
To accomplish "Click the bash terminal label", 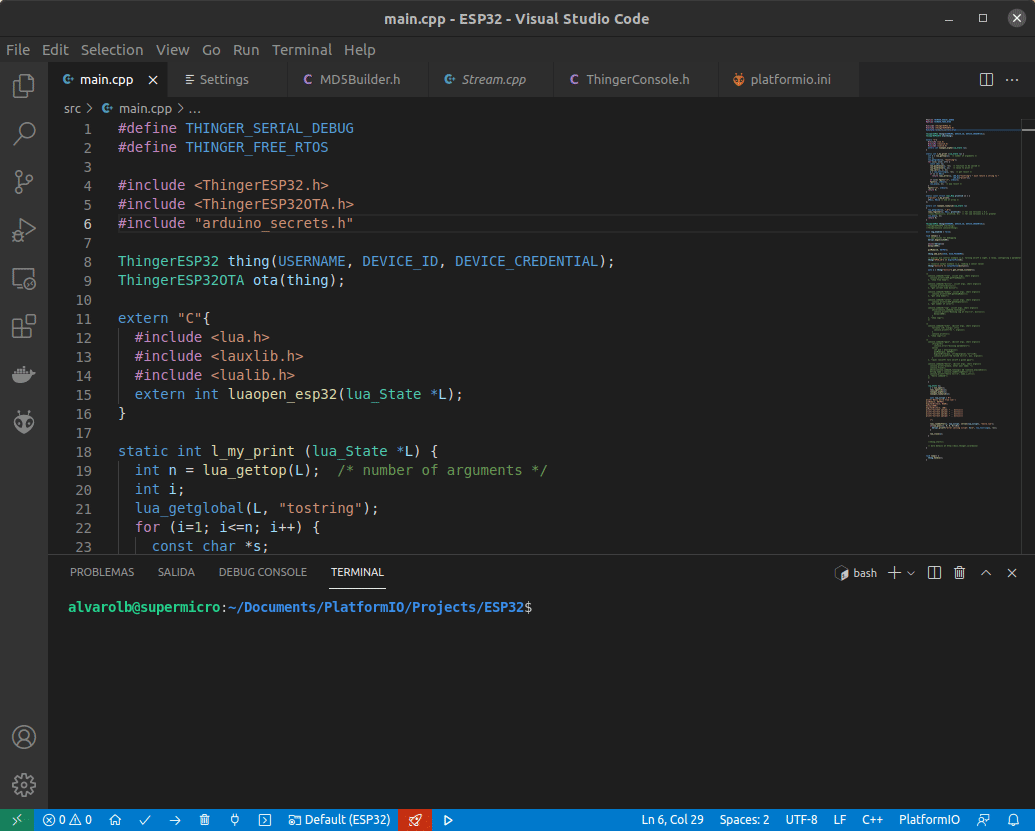I will [856, 573].
